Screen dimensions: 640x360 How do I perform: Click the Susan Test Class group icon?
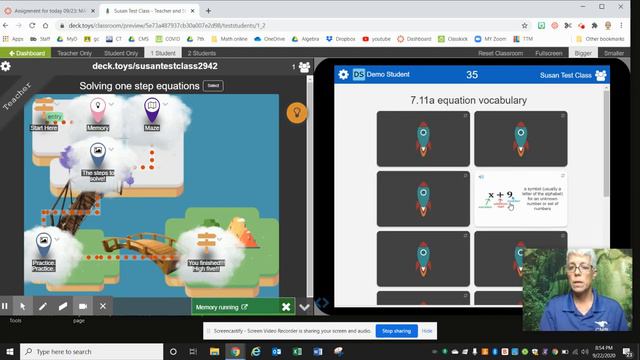click(x=601, y=75)
